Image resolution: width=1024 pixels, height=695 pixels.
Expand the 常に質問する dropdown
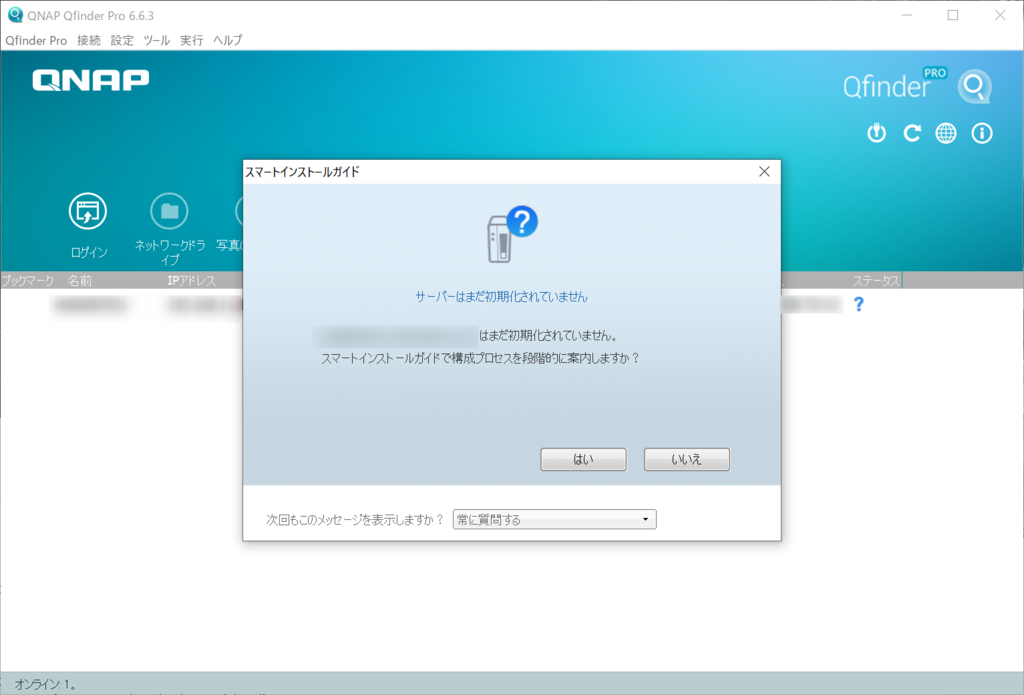point(554,519)
